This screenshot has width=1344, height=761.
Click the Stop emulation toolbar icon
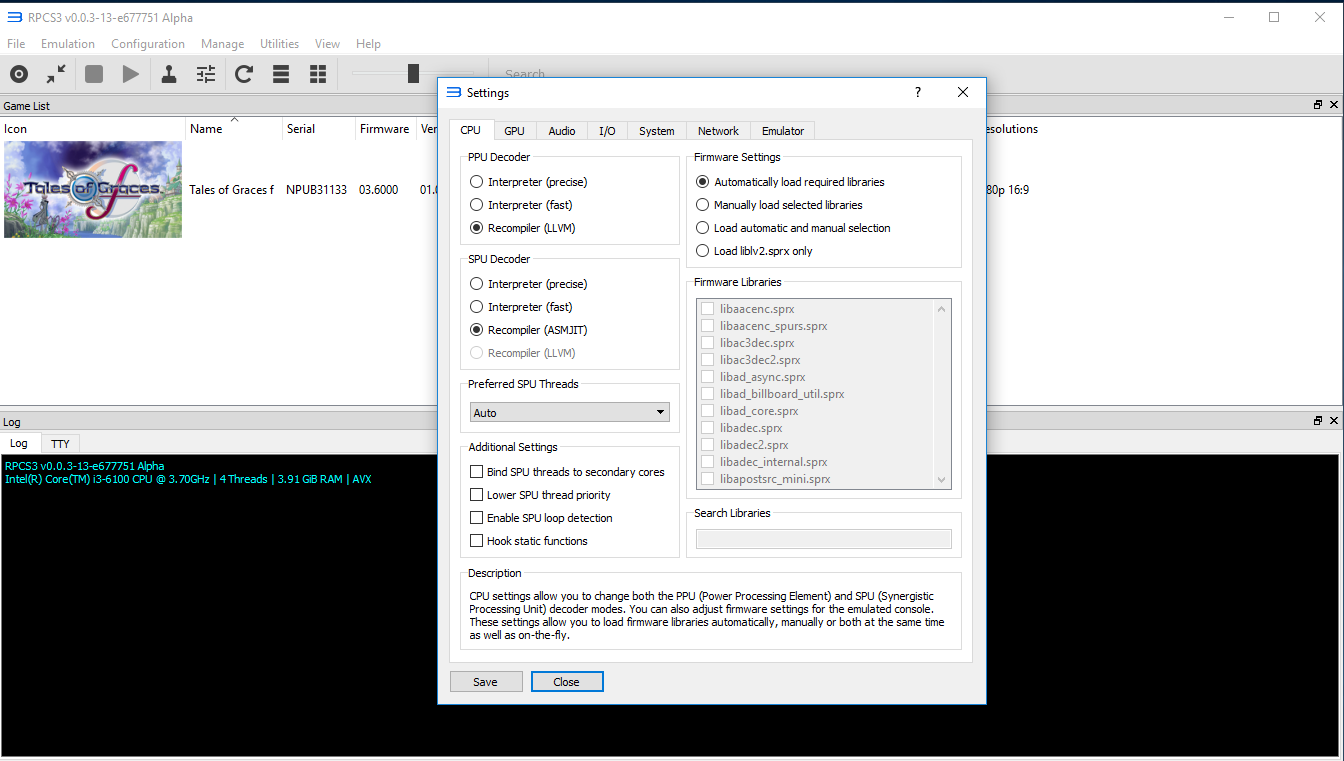pos(94,74)
